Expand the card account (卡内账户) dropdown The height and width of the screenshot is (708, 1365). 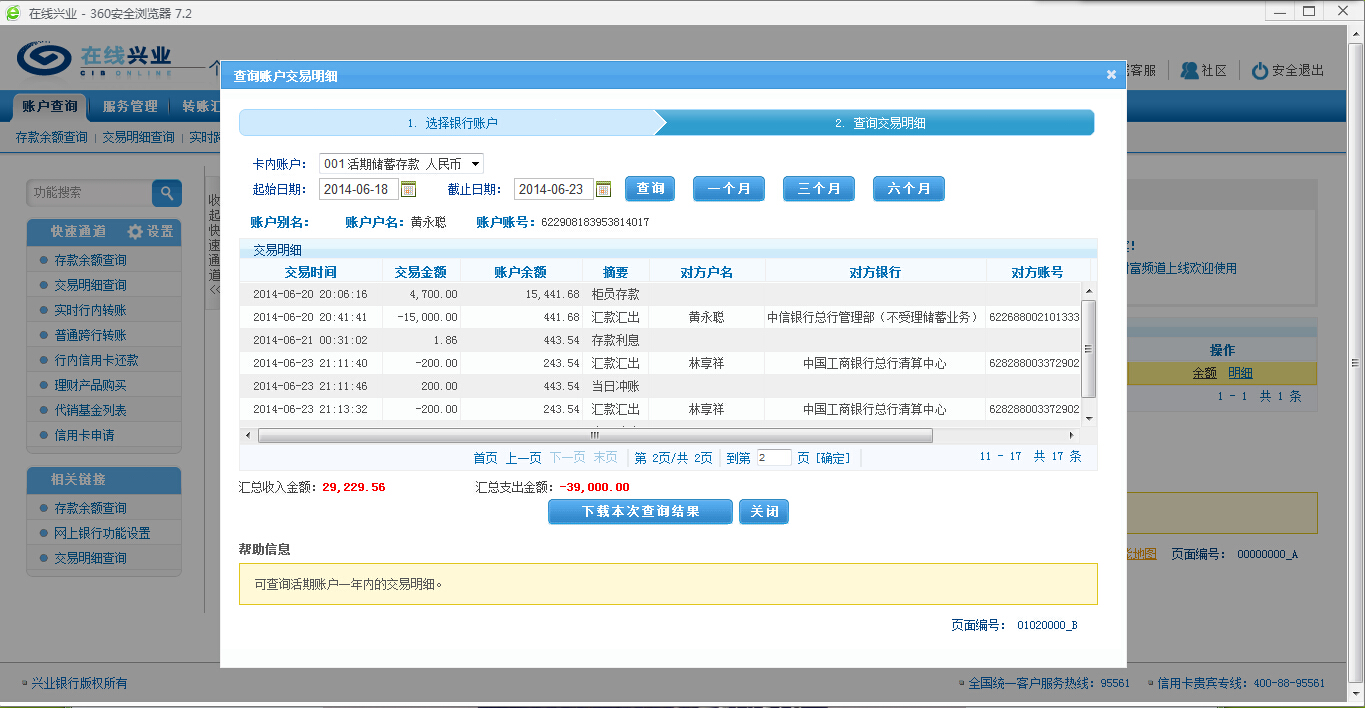pyautogui.click(x=475, y=164)
